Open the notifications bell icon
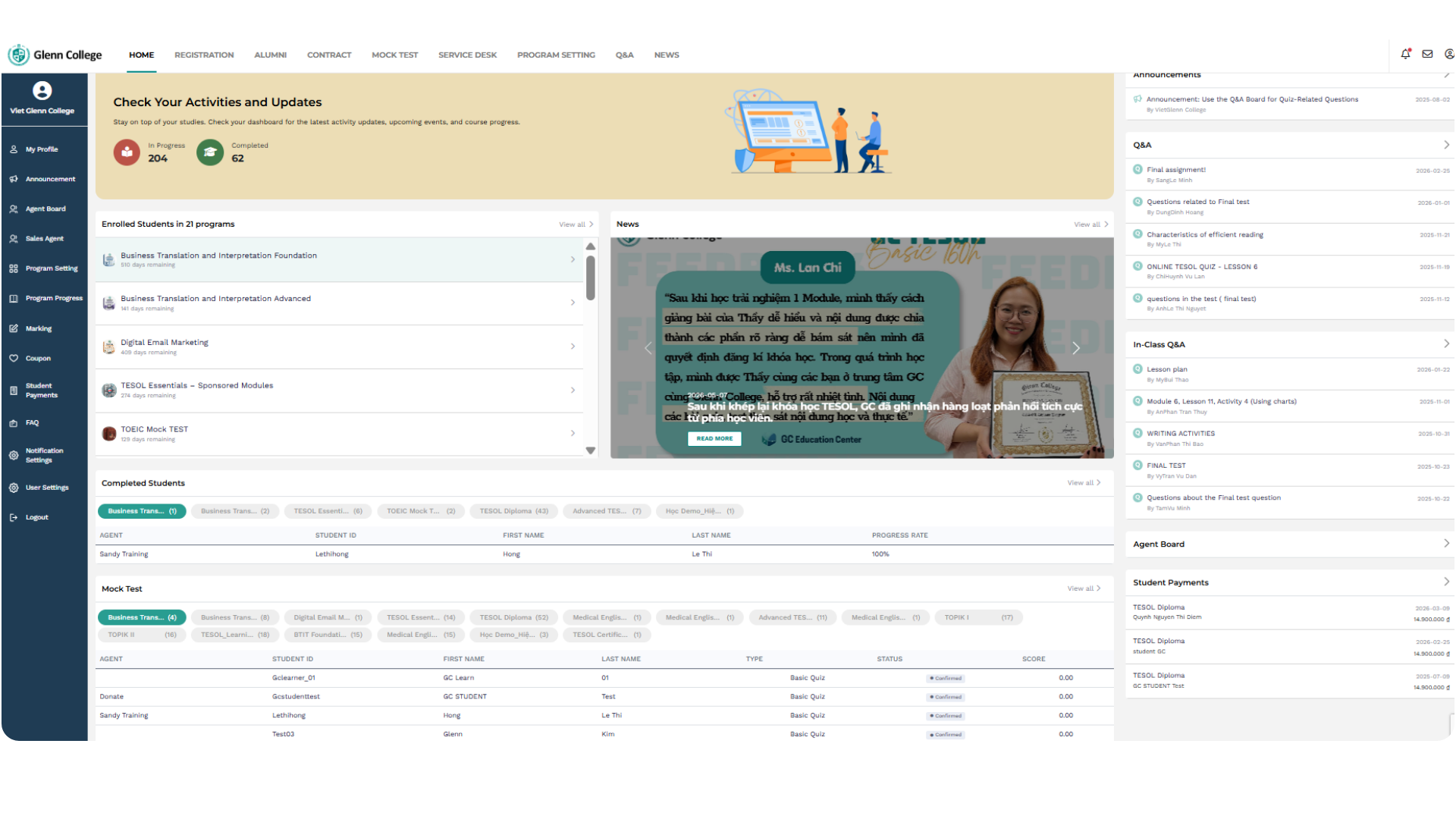The image size is (1456, 819). 1405,54
